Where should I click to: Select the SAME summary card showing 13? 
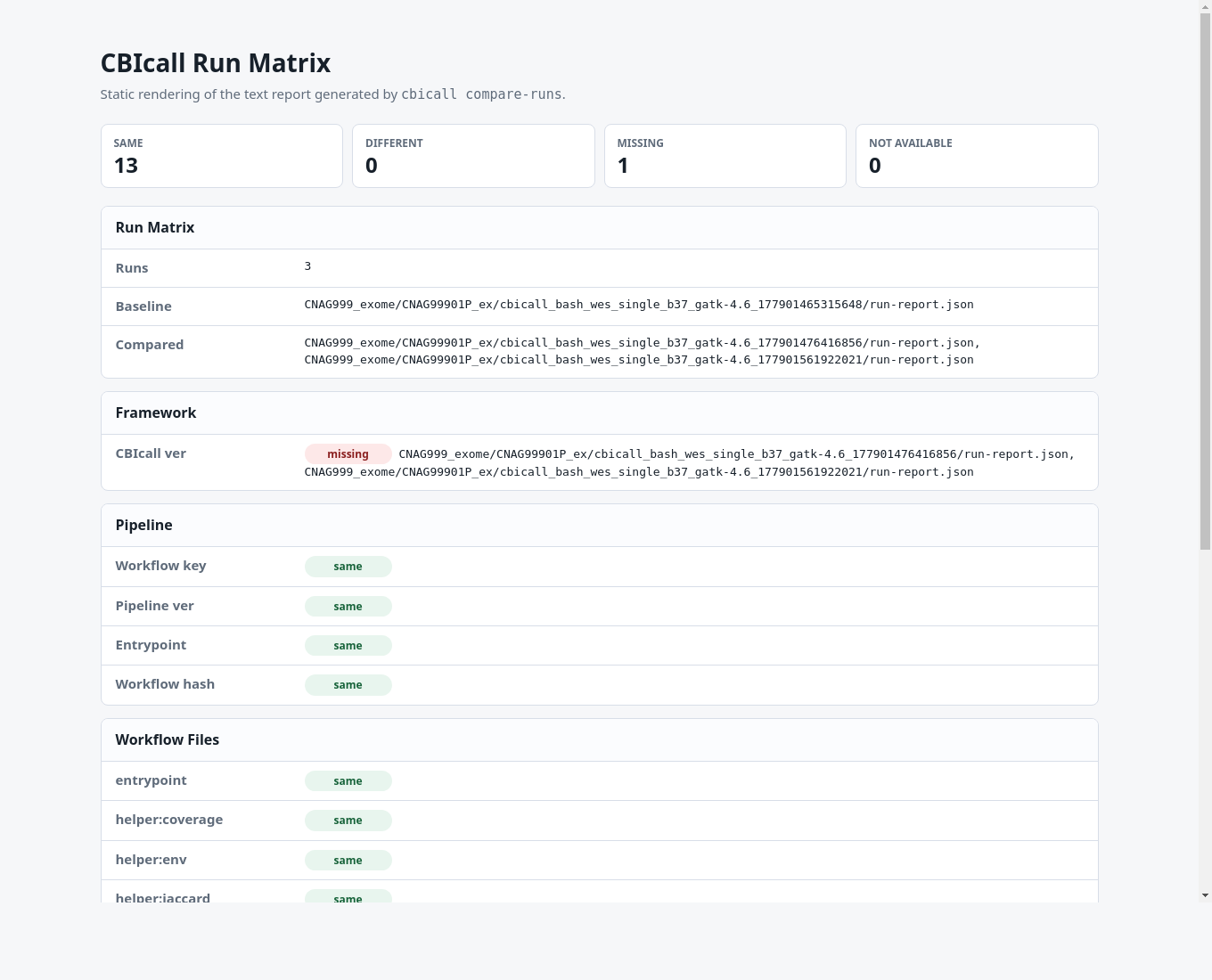222,156
